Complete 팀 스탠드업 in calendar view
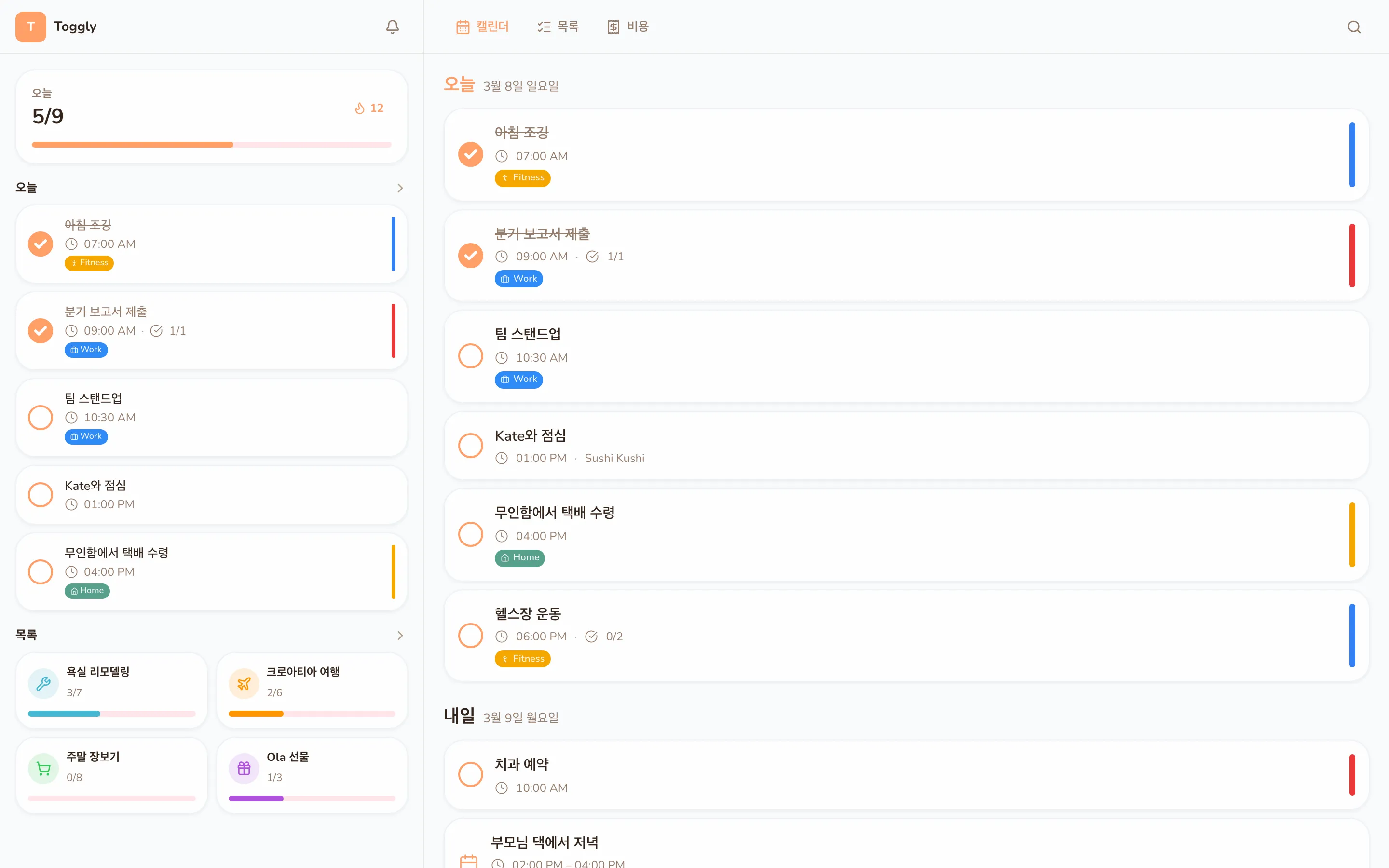 tap(471, 356)
